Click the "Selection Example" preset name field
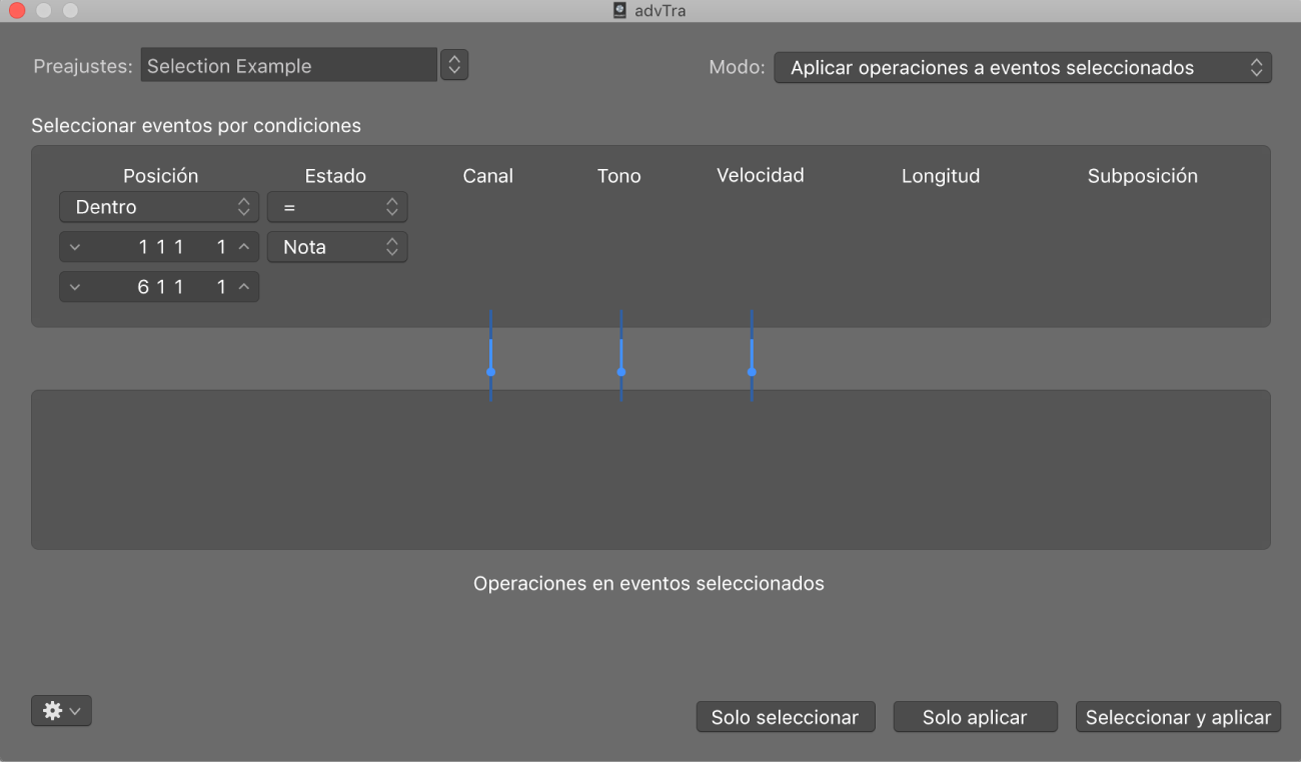The width and height of the screenshot is (1301, 763). click(x=288, y=64)
